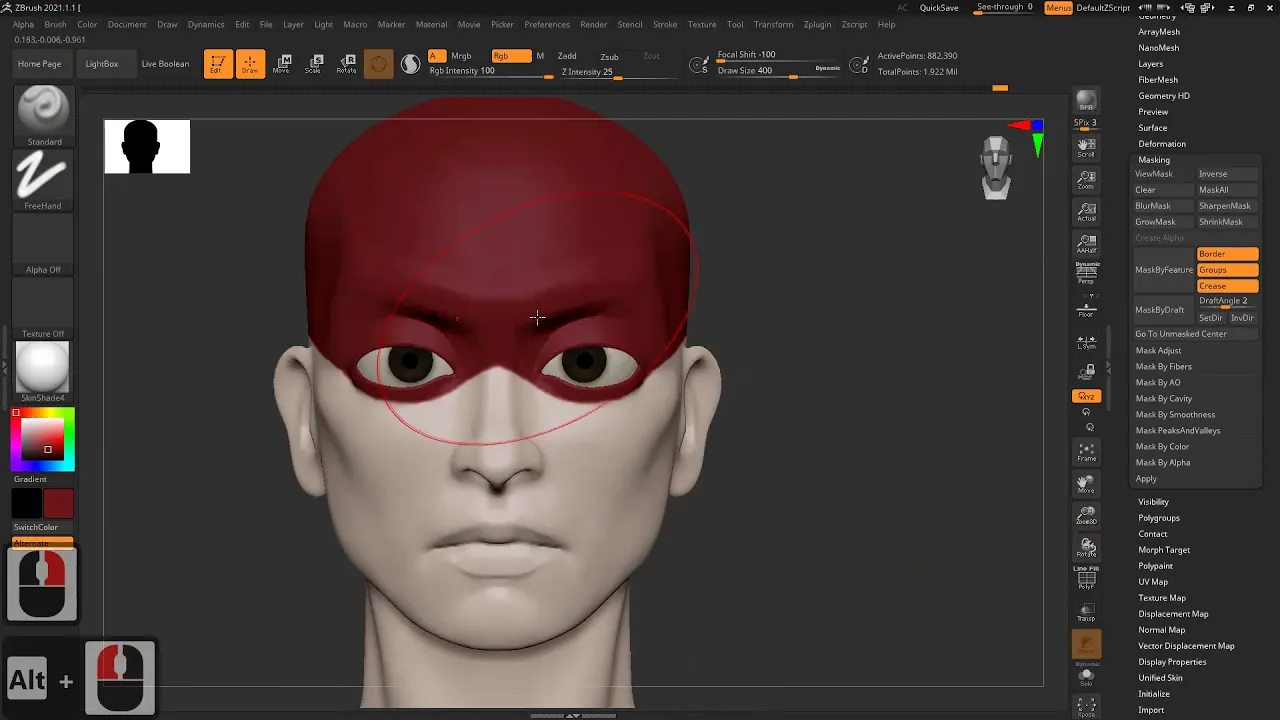Open the Texture Off slot
This screenshot has height=720, width=1280.
(x=43, y=308)
